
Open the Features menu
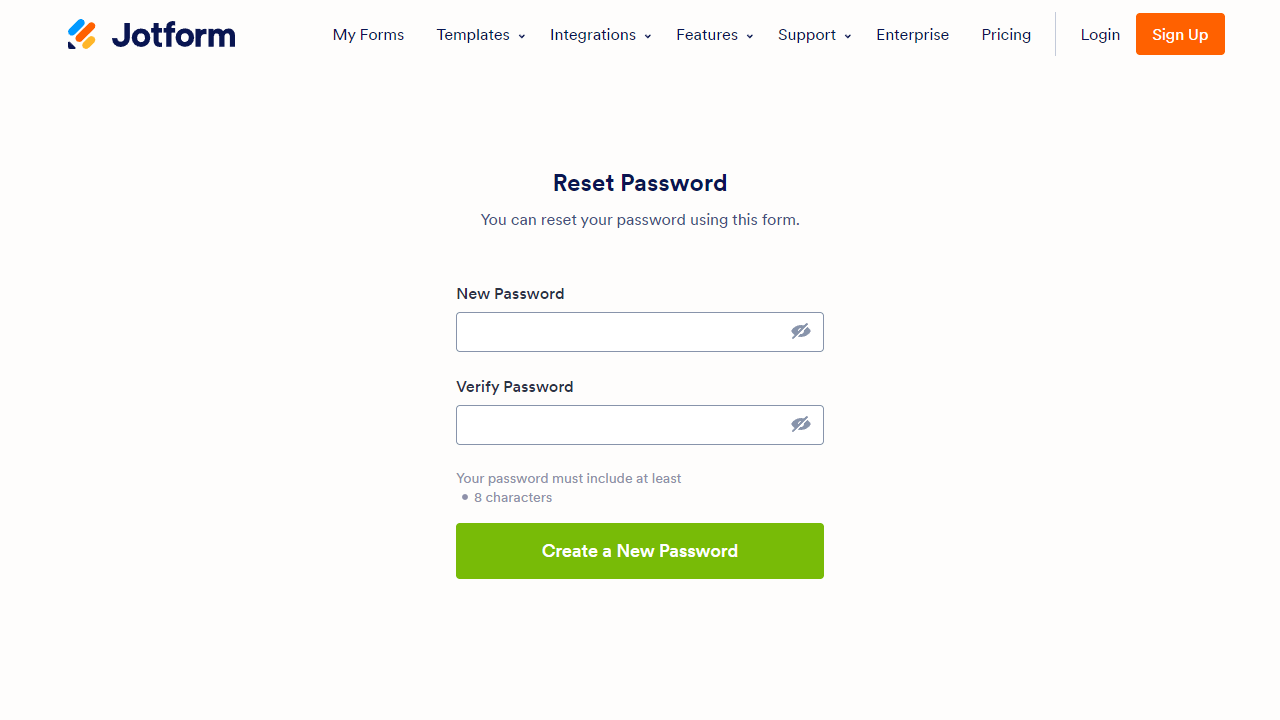point(707,35)
